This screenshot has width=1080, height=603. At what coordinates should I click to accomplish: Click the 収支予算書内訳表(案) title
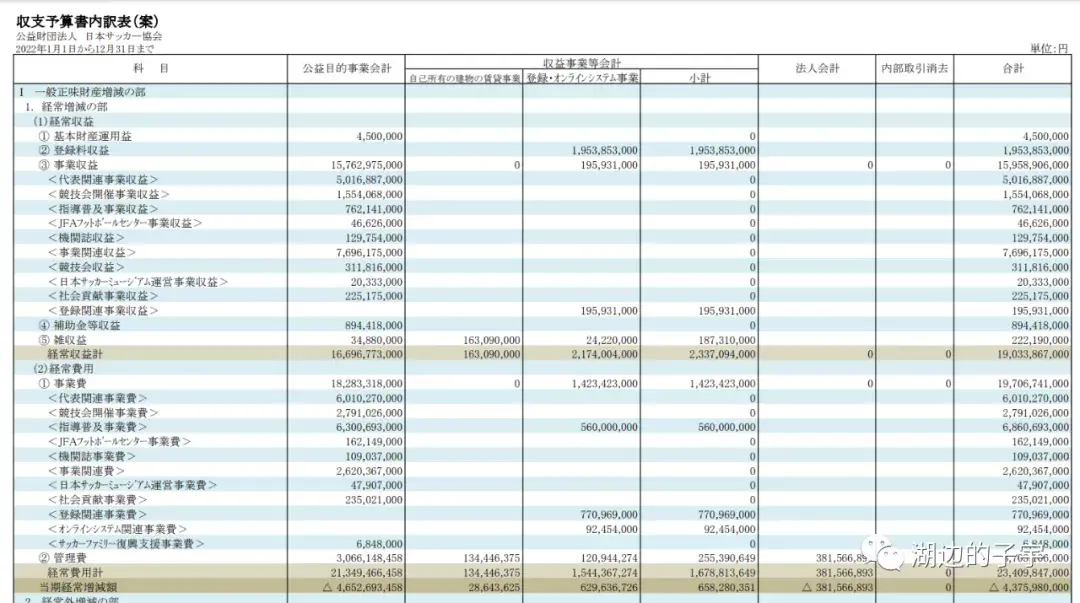point(87,21)
